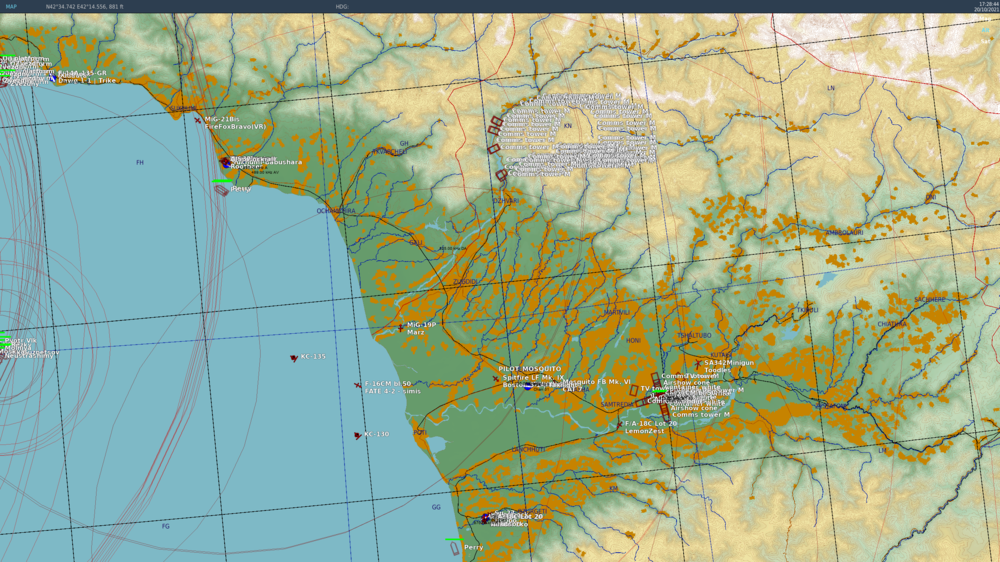Click the GH grid square label

404,144
